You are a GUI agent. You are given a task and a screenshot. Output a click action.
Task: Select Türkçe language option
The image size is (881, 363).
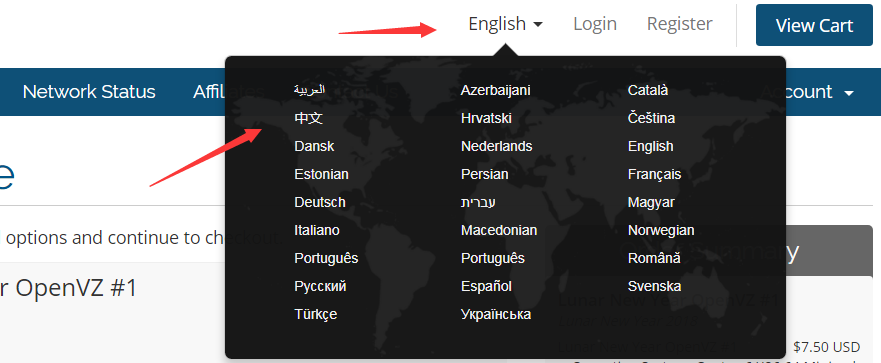click(x=316, y=315)
